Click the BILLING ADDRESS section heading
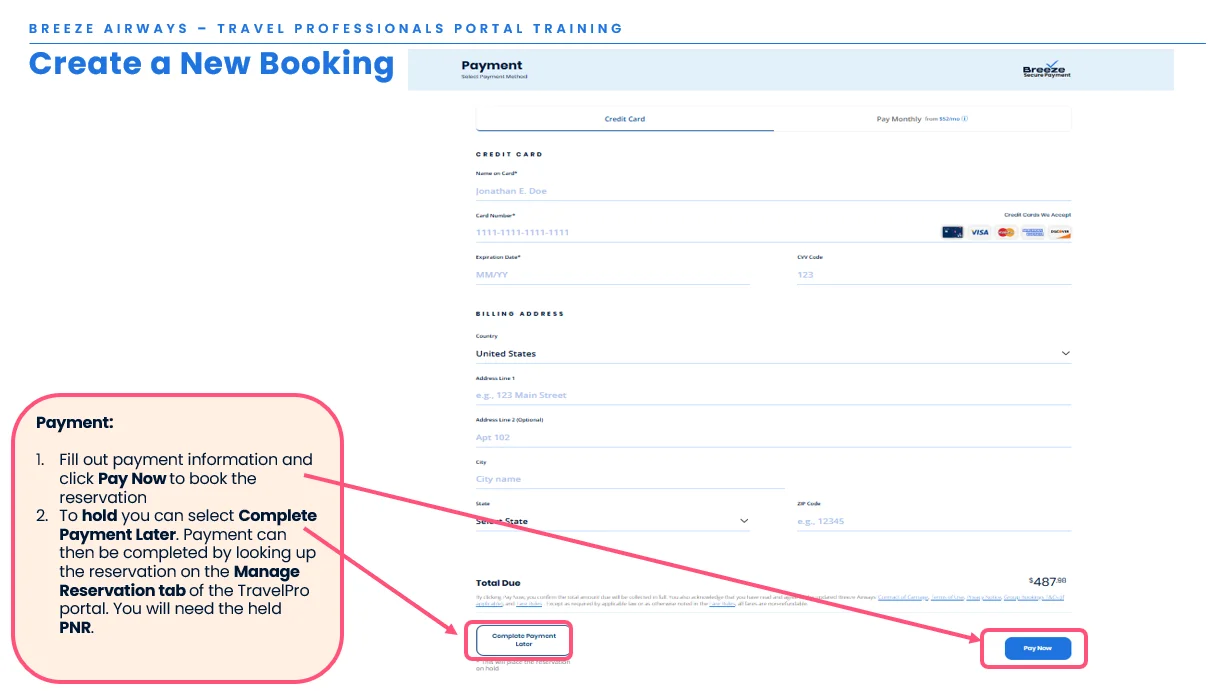 [x=520, y=314]
